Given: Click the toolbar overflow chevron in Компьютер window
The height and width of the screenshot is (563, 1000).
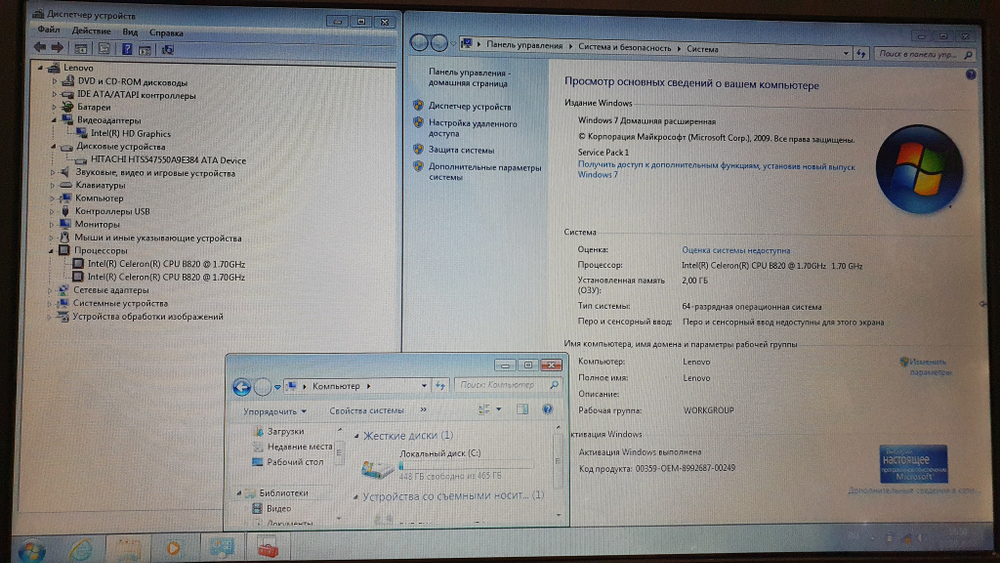Looking at the screenshot, I should pyautogui.click(x=423, y=410).
